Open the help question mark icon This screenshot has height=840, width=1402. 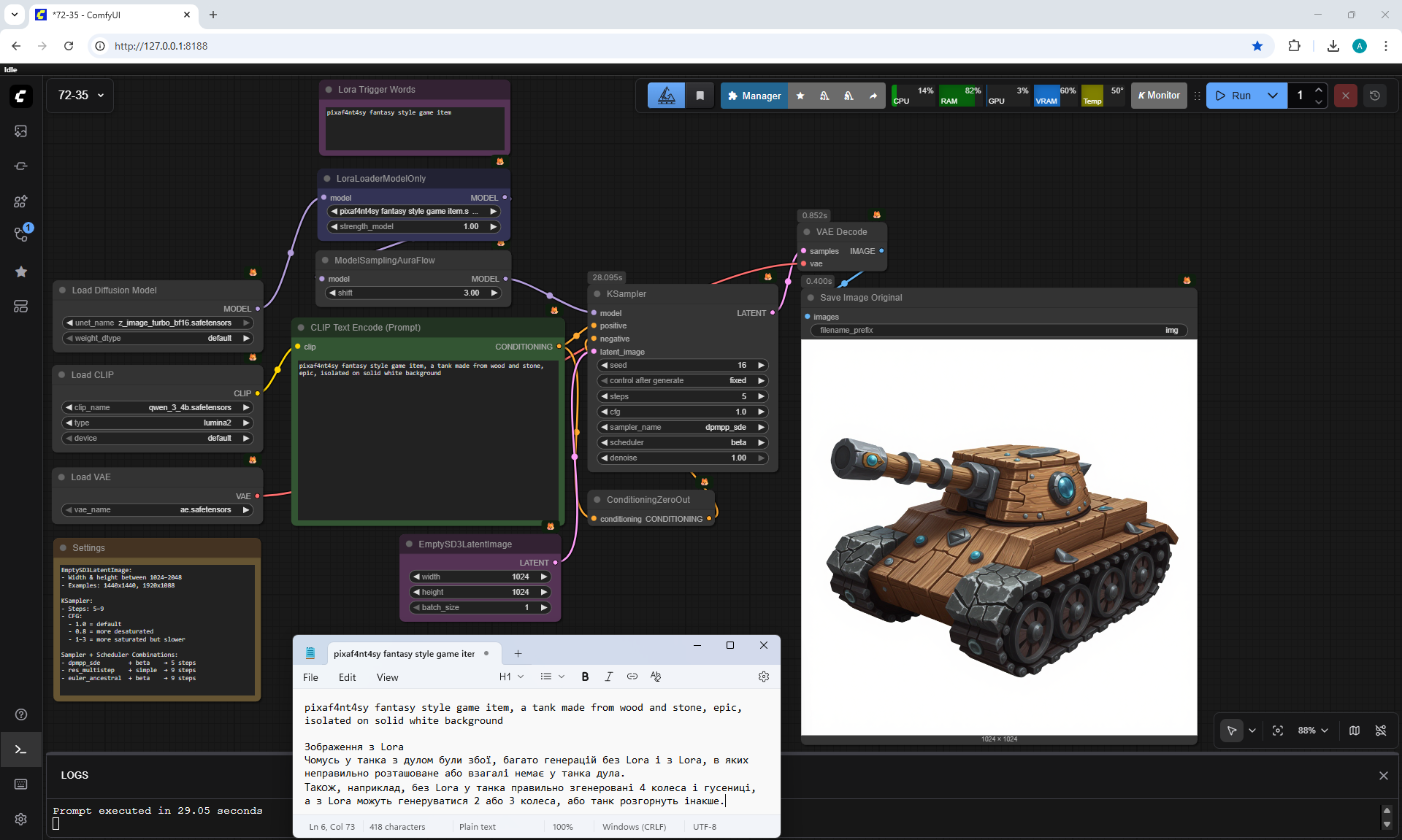coord(20,714)
